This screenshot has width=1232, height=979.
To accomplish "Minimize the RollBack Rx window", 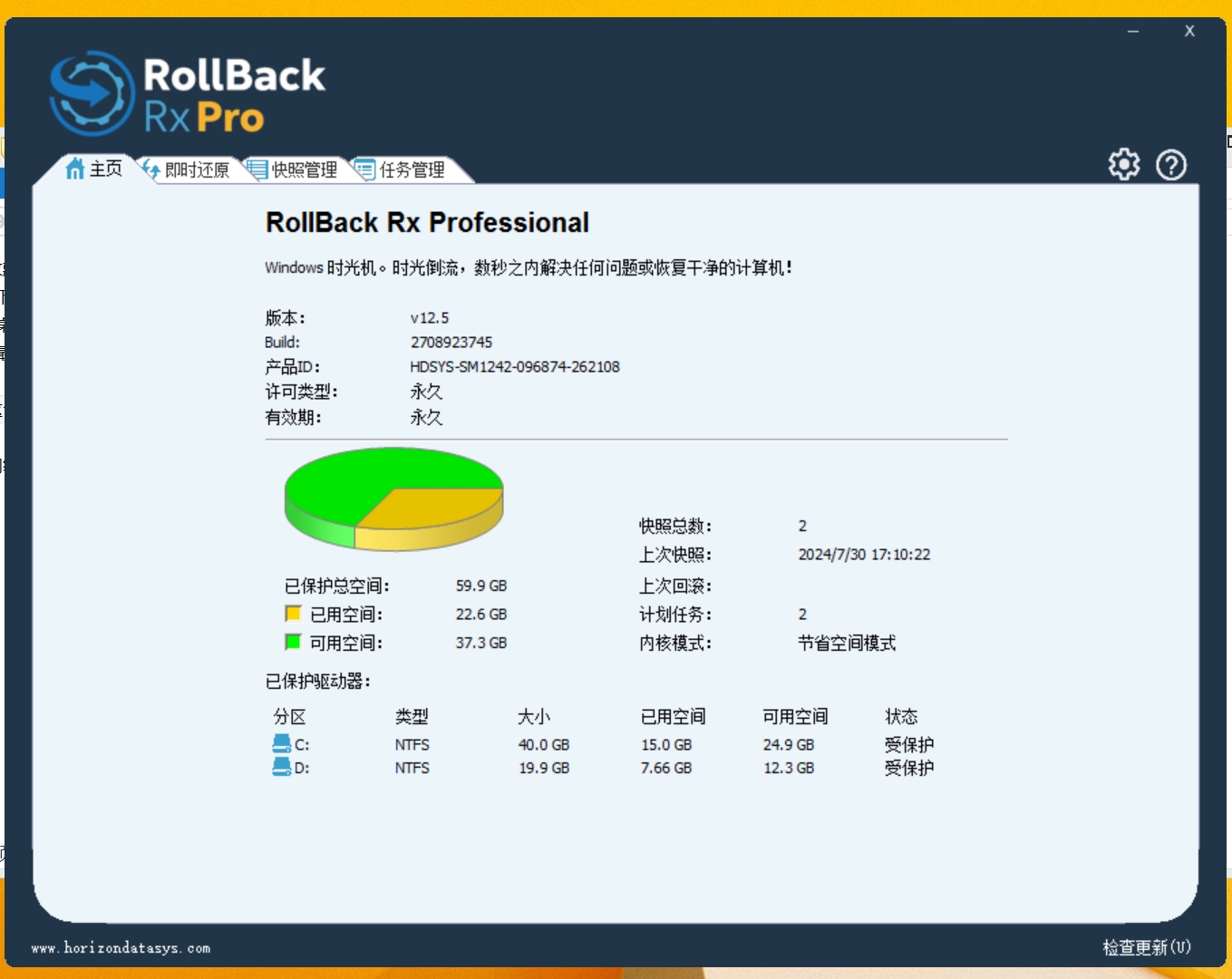I will pyautogui.click(x=1133, y=32).
